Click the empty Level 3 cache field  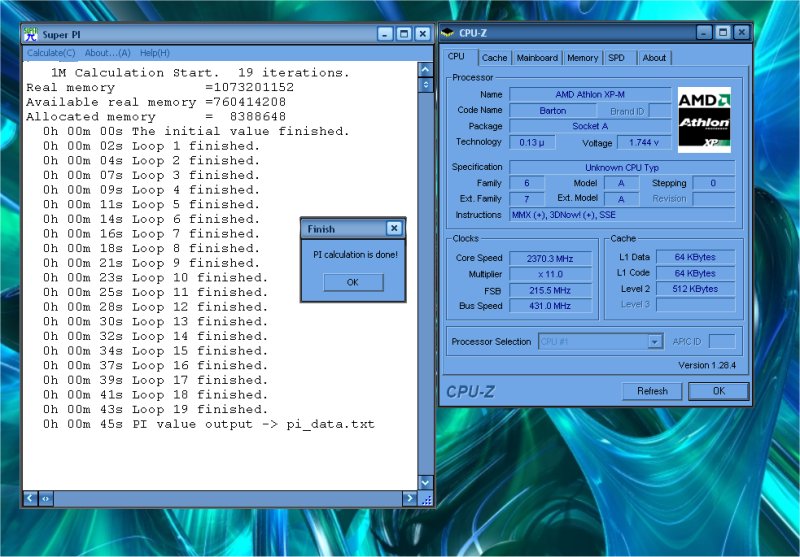[x=695, y=305]
